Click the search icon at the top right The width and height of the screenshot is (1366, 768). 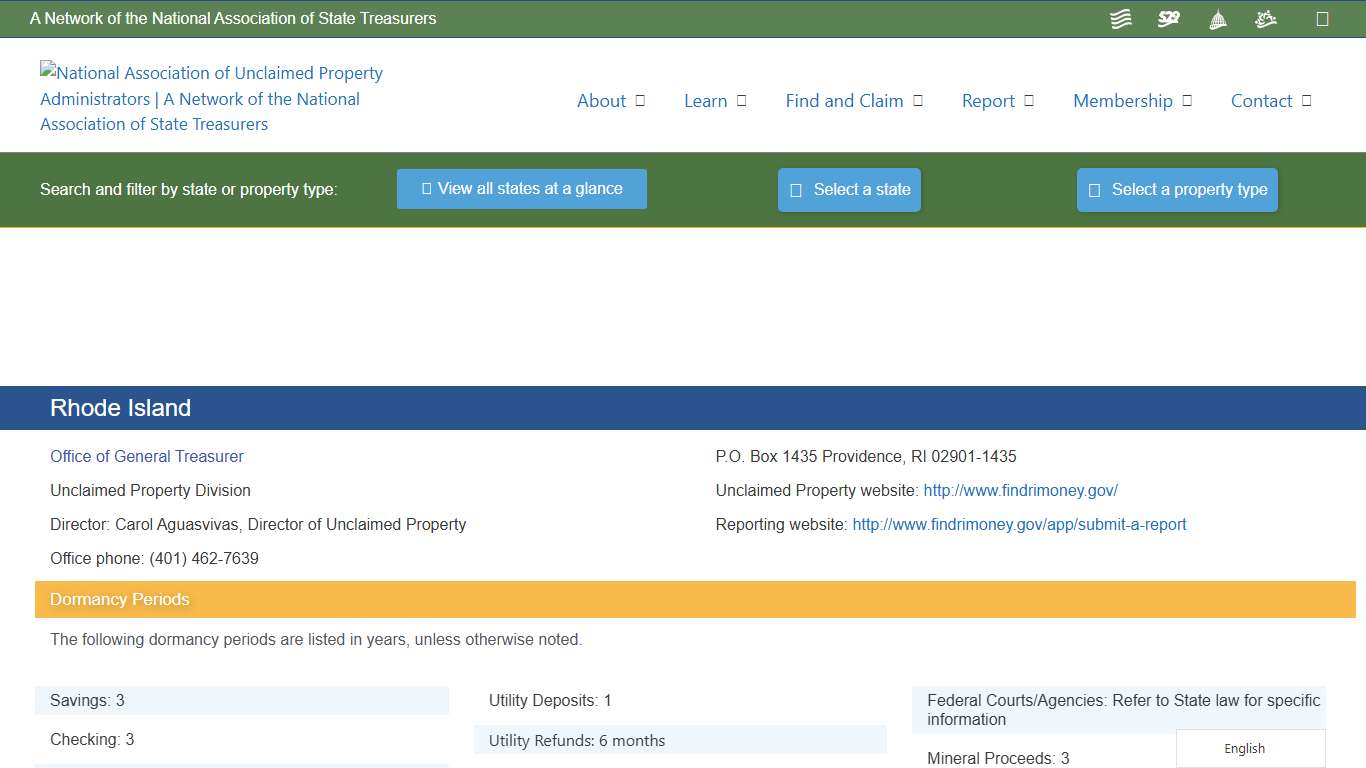tap(1323, 18)
